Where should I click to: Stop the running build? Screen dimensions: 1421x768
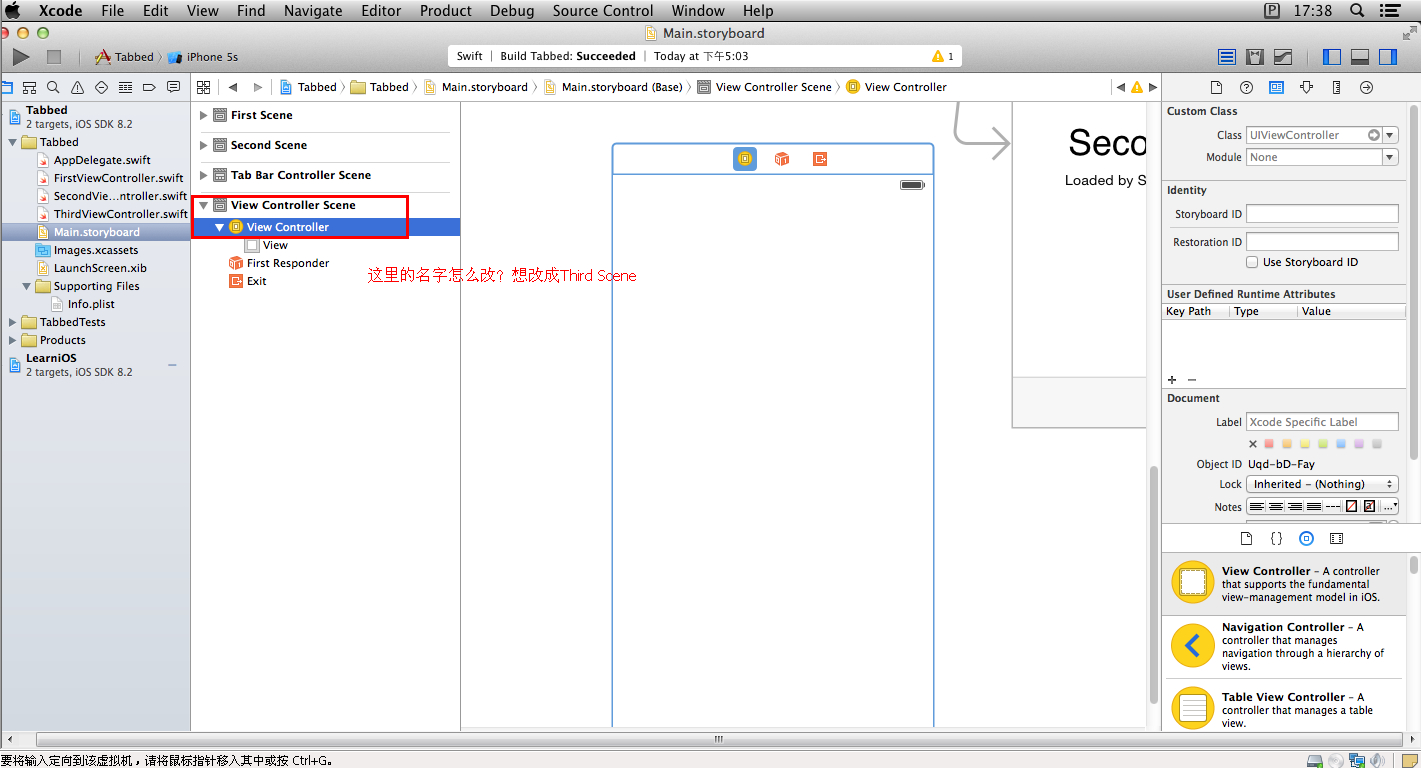pos(54,57)
